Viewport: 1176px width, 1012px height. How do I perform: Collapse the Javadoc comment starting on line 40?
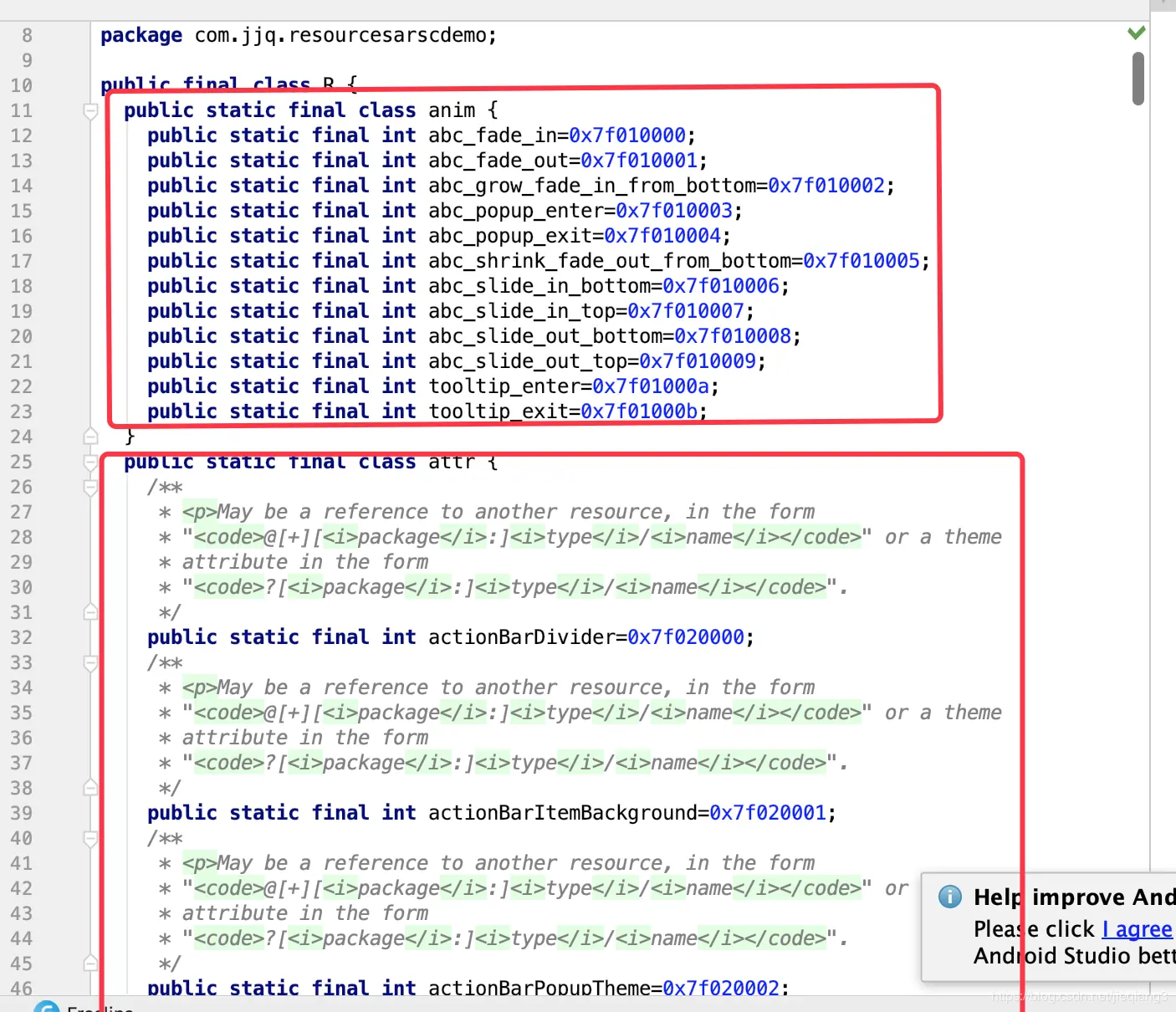[x=91, y=838]
